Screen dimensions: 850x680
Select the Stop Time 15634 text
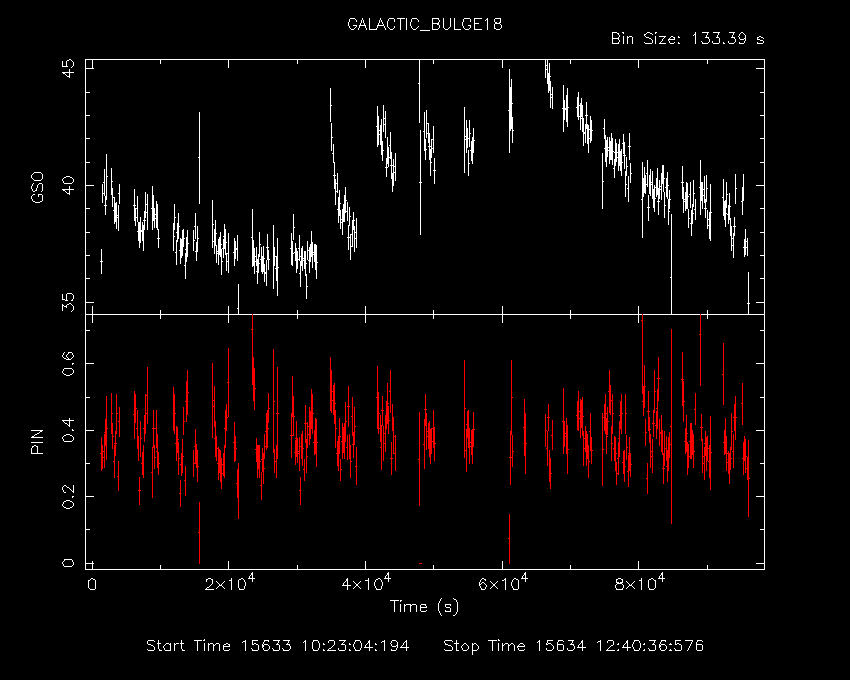click(574, 646)
